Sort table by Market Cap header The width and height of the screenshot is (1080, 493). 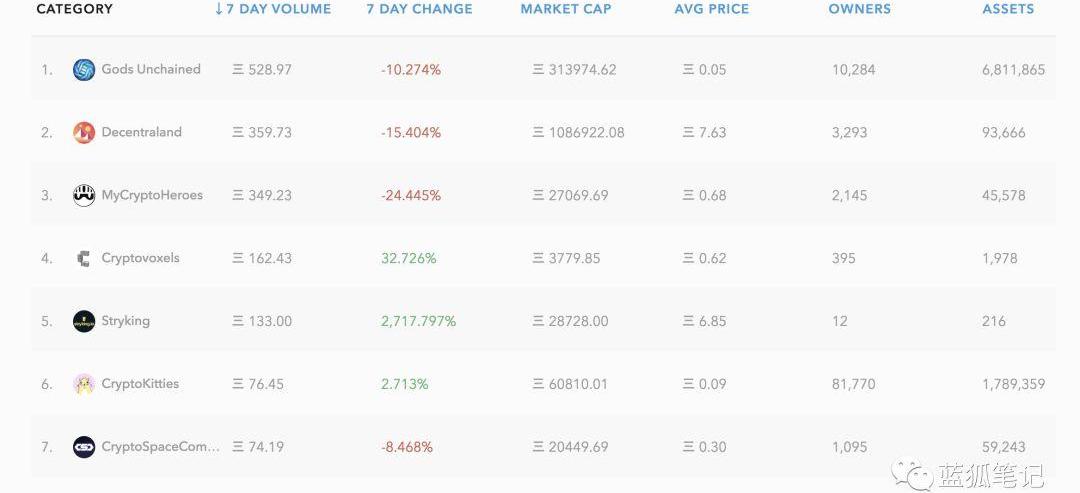point(565,10)
